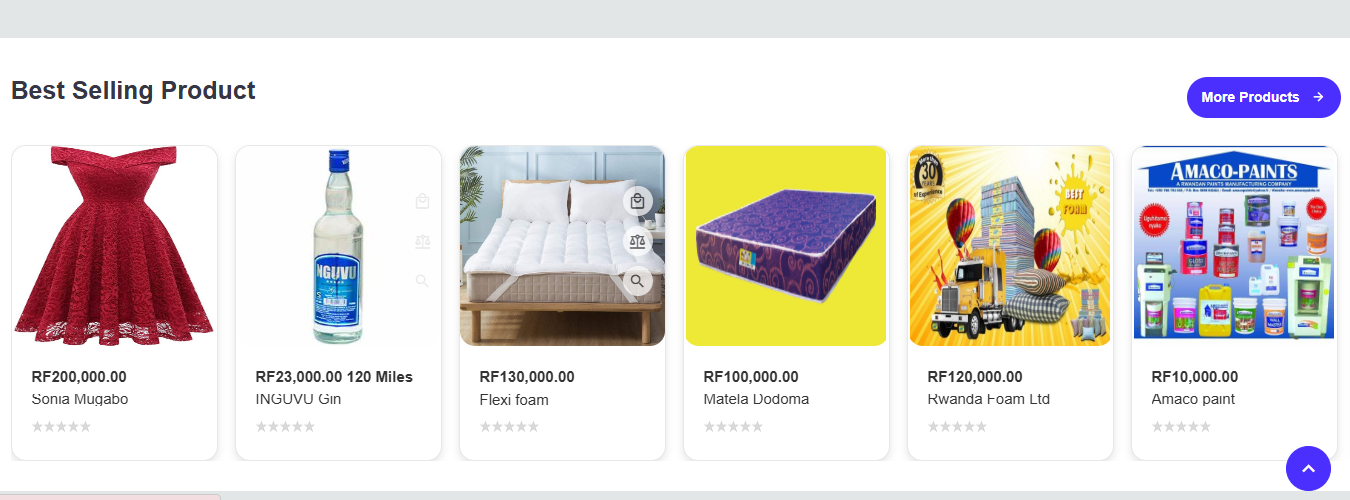Viewport: 1350px width, 500px height.
Task: Open the Sonia Mugabo product link
Action: pyautogui.click(x=80, y=399)
